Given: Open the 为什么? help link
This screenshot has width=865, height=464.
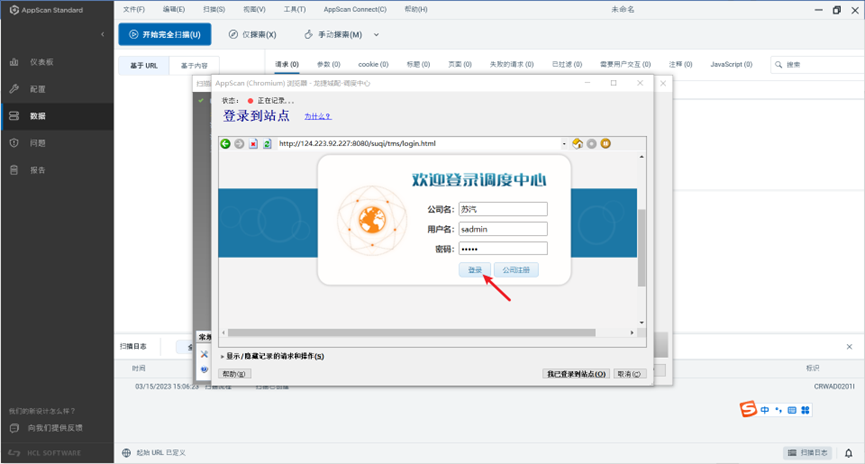Looking at the screenshot, I should [318, 116].
